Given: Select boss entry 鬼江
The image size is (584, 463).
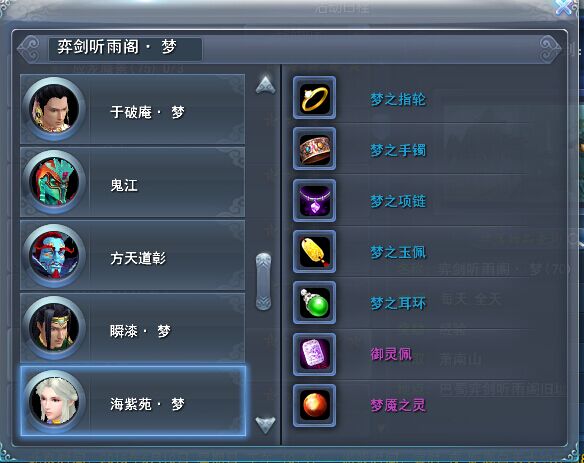Looking at the screenshot, I should coord(133,183).
